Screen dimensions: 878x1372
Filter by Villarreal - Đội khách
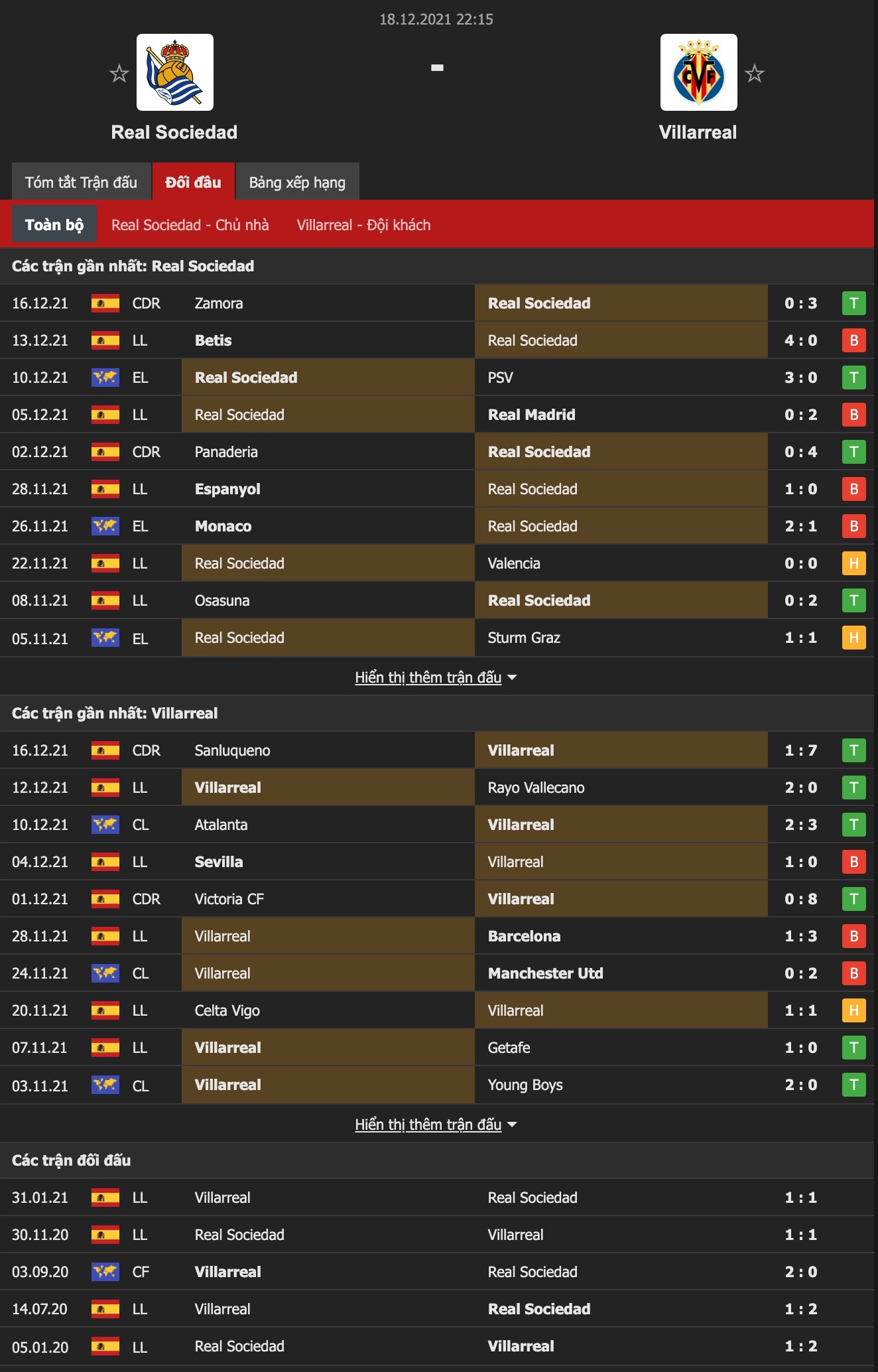click(x=363, y=225)
